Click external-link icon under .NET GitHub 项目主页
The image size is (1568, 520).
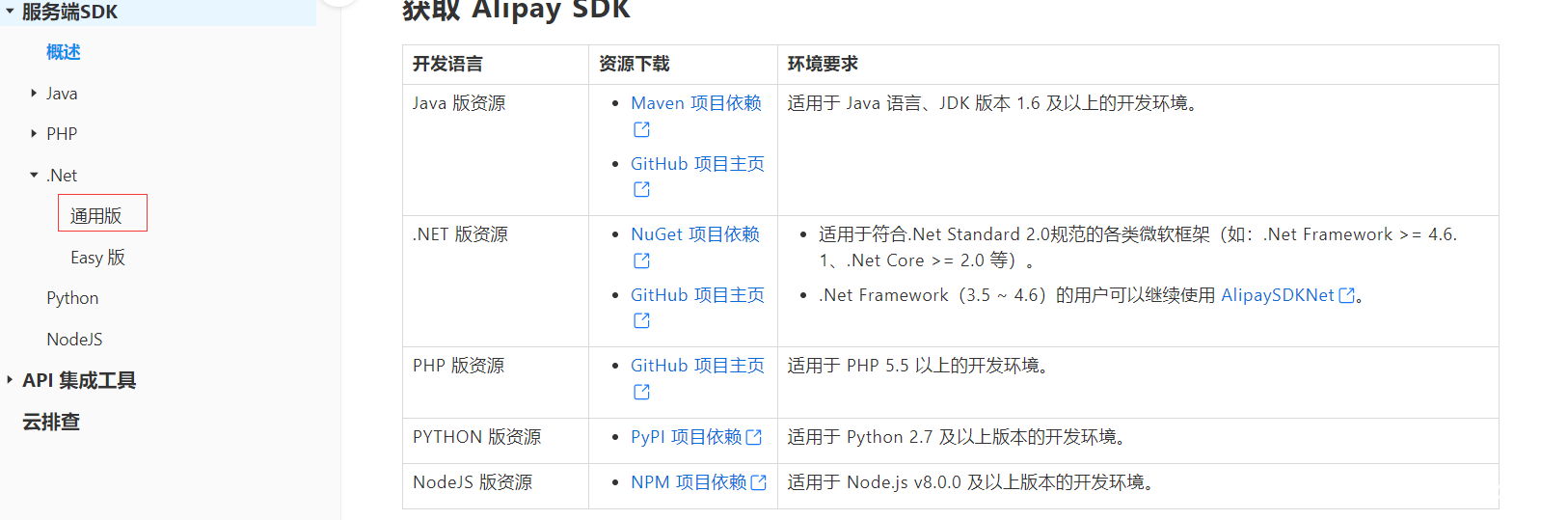coord(641,320)
